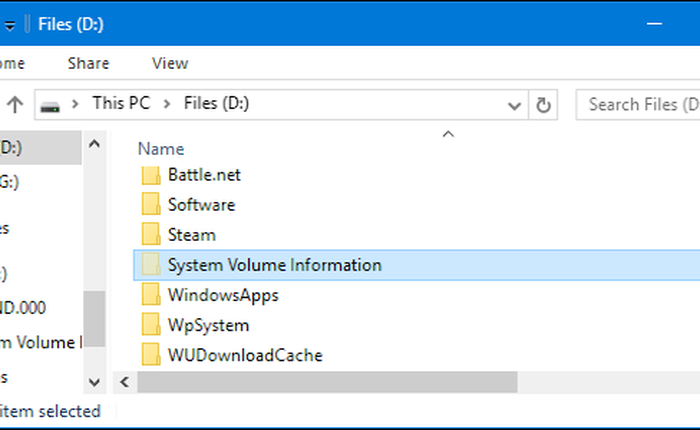
Task: Click the horizontal scrollbar thumb
Action: pos(327,382)
